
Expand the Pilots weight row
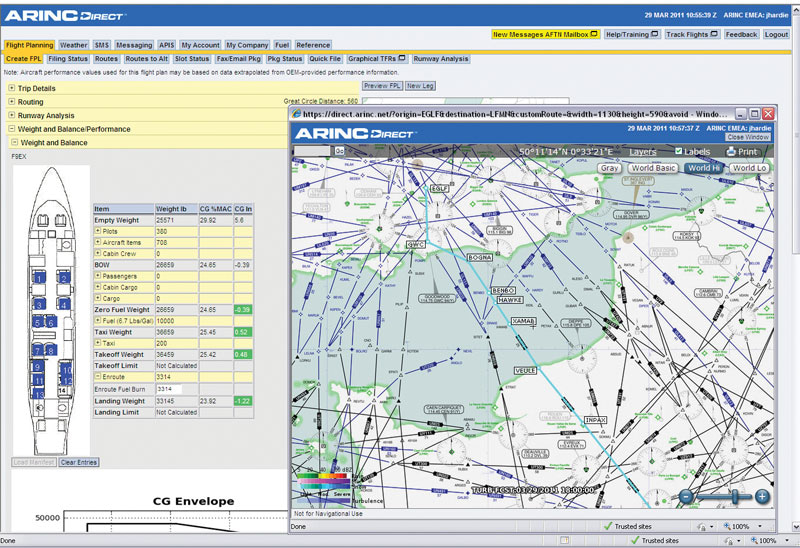tap(99, 231)
